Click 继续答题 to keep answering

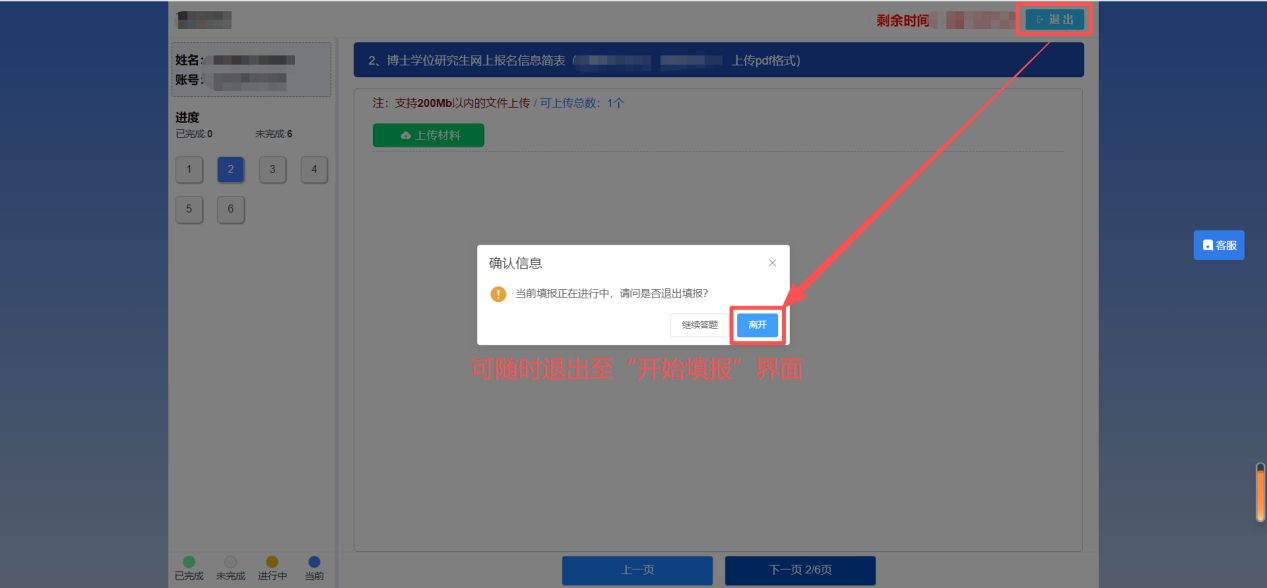(x=698, y=324)
